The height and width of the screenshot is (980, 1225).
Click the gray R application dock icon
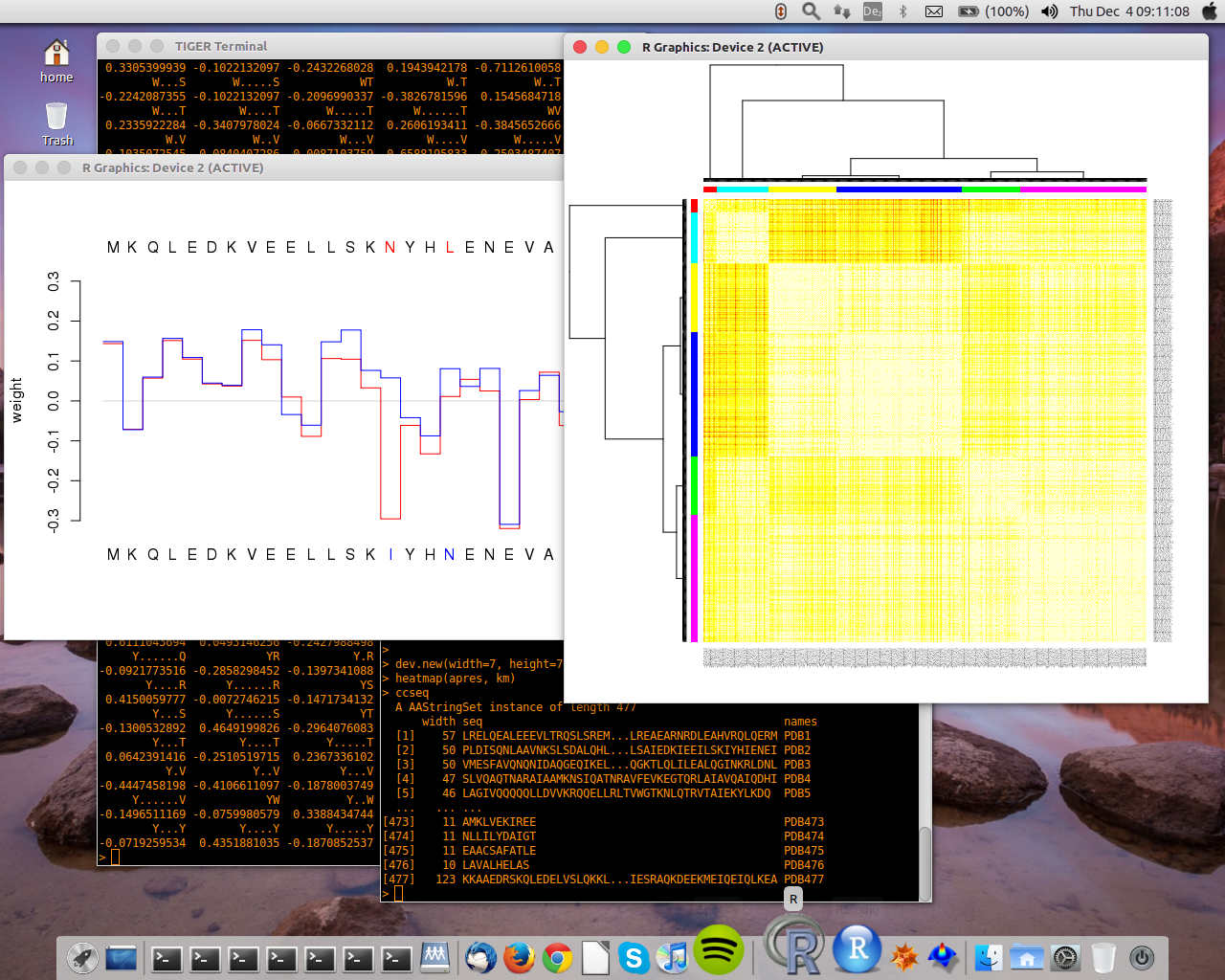pos(796,947)
